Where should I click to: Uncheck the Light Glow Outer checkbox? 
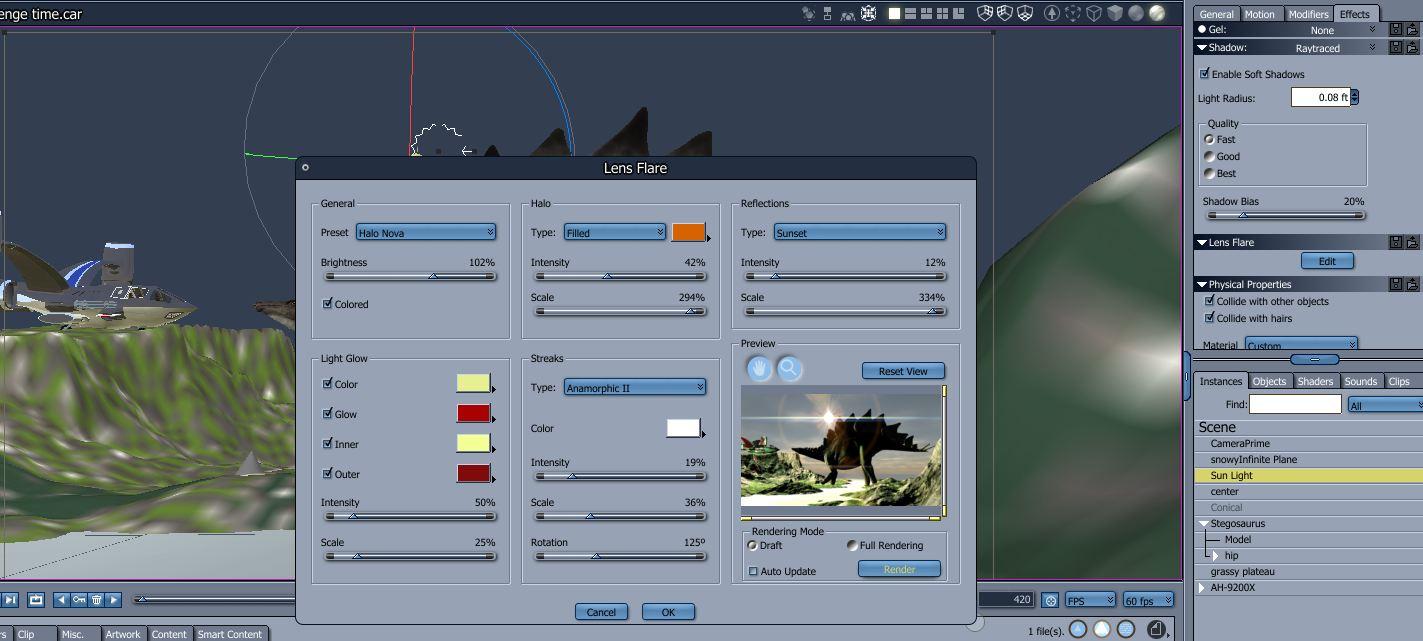[x=327, y=473]
